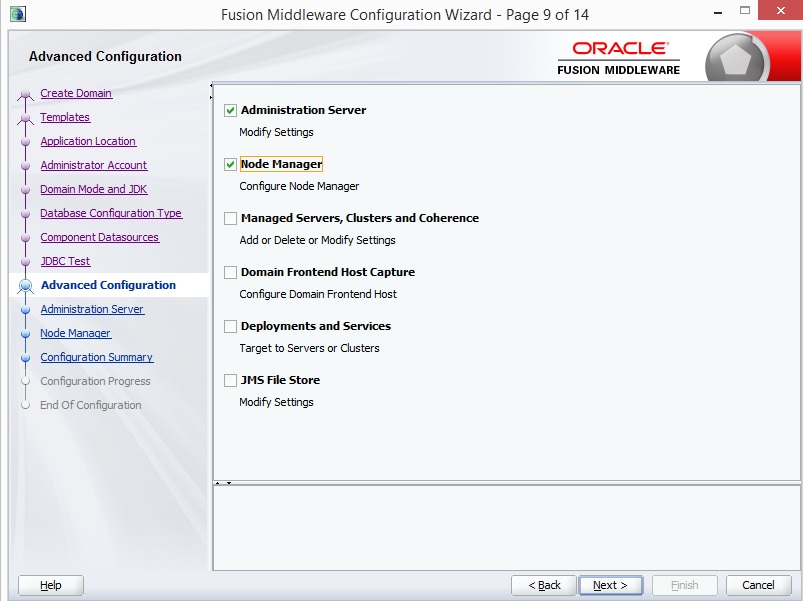803x601 pixels.
Task: Go to Domain Mode and JDK
Action: 94,189
